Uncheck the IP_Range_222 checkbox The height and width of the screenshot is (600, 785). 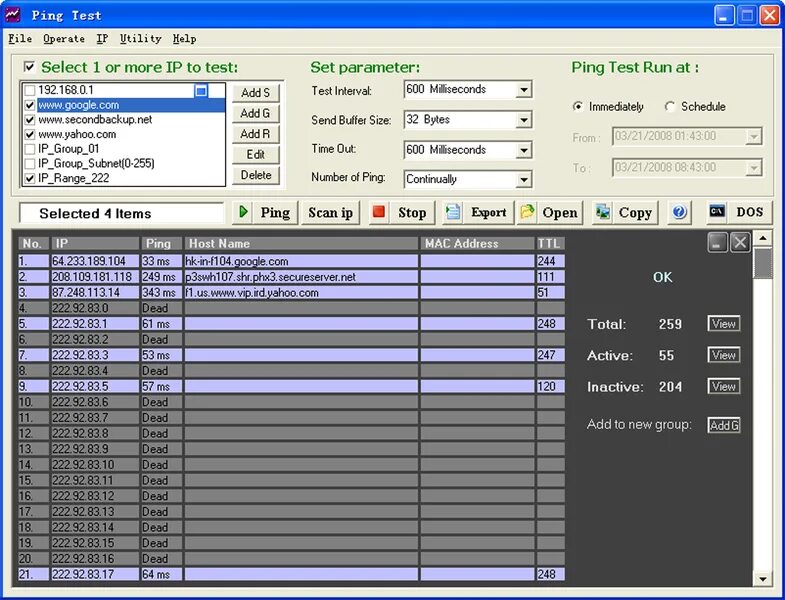pos(30,178)
